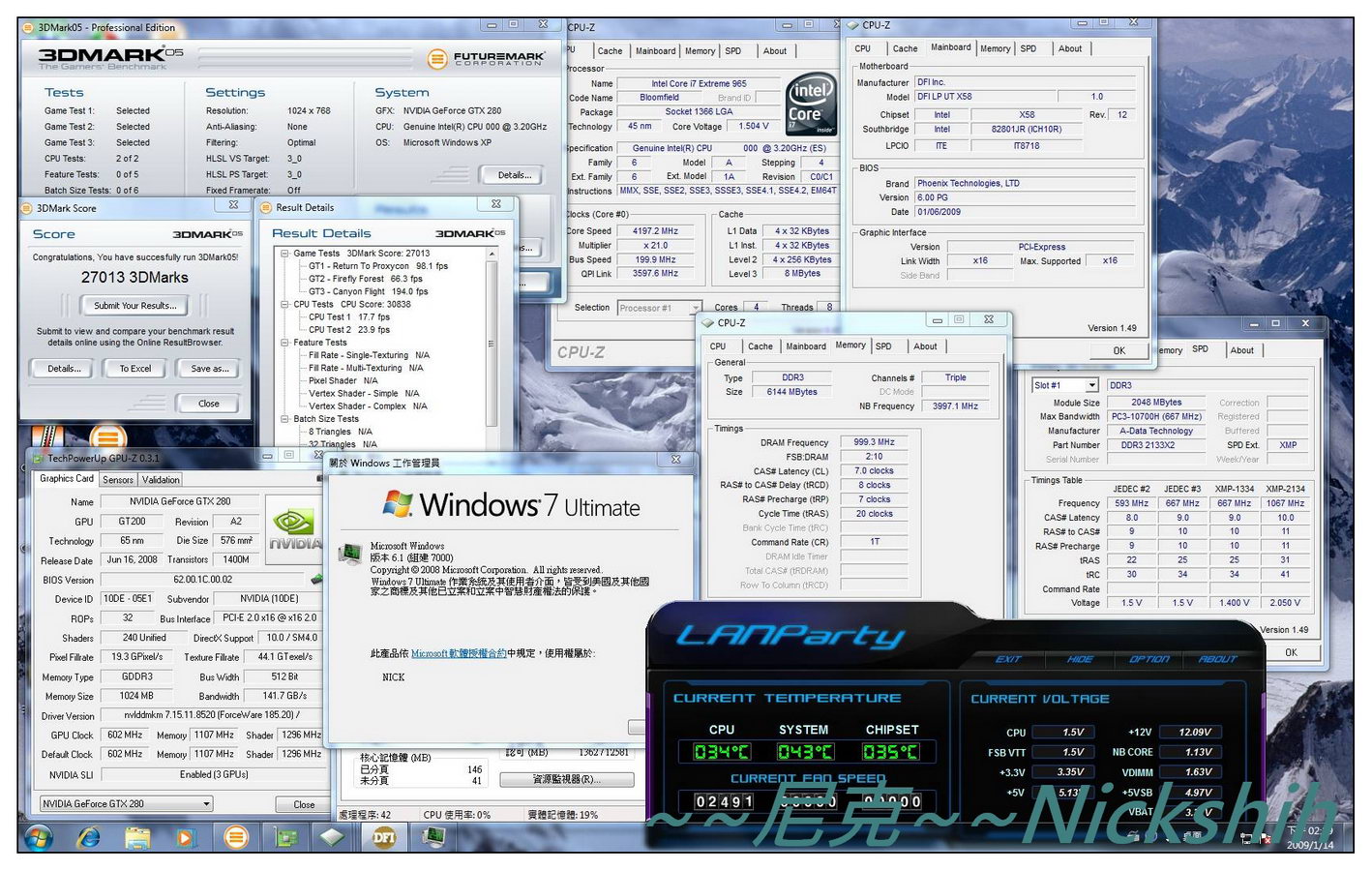The image size is (1372, 871).
Task: Open Microsoft software license terms link
Action: pyautogui.click(x=459, y=653)
